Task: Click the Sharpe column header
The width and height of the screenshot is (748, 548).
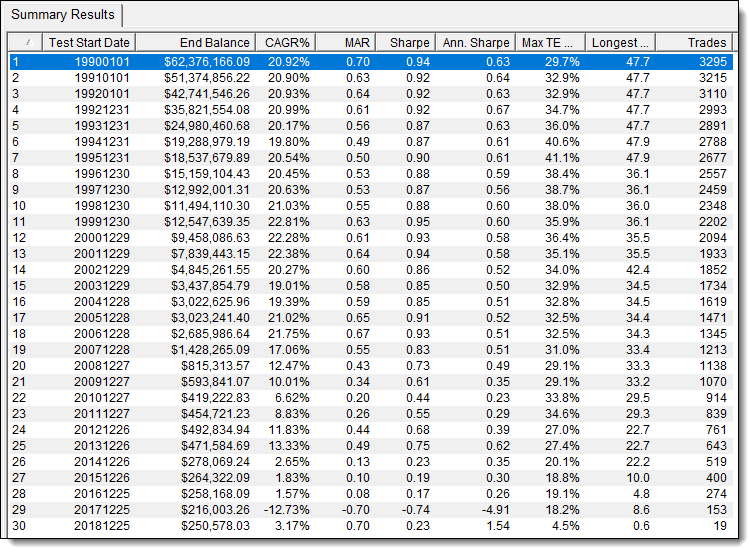Action: (x=405, y=43)
